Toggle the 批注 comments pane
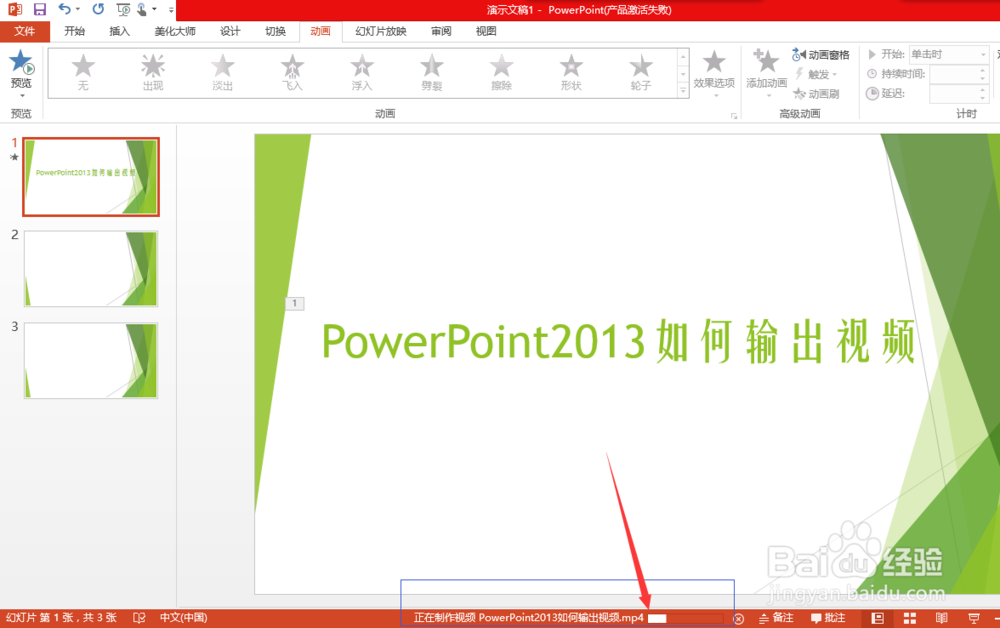The image size is (1000, 628). tap(830, 617)
